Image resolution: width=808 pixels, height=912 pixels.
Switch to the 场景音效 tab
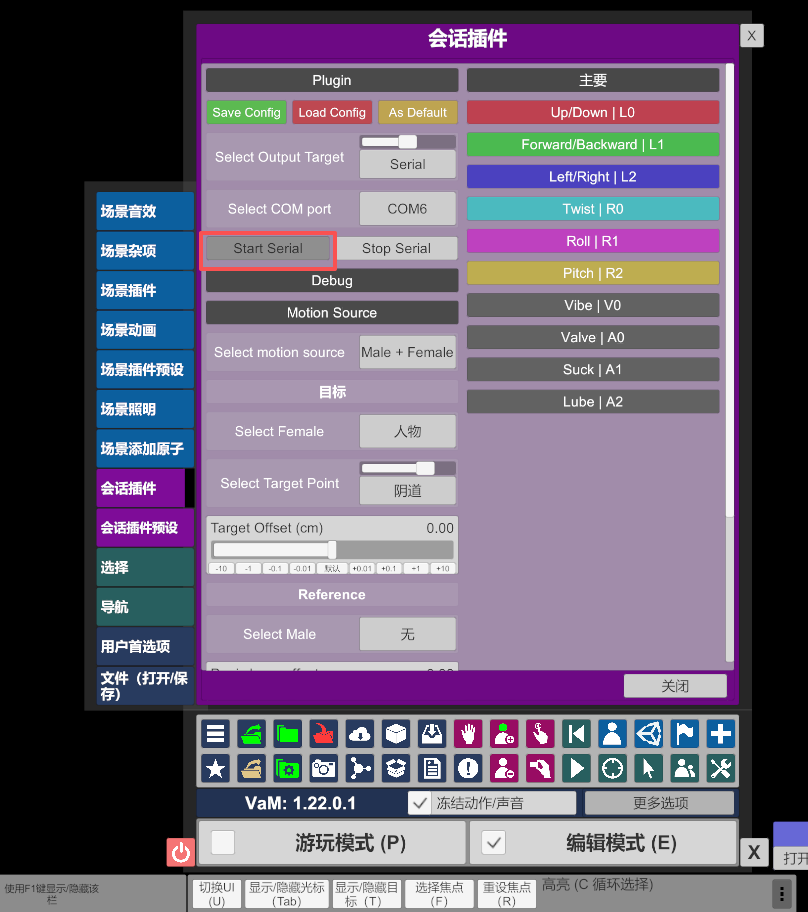pyautogui.click(x=145, y=211)
